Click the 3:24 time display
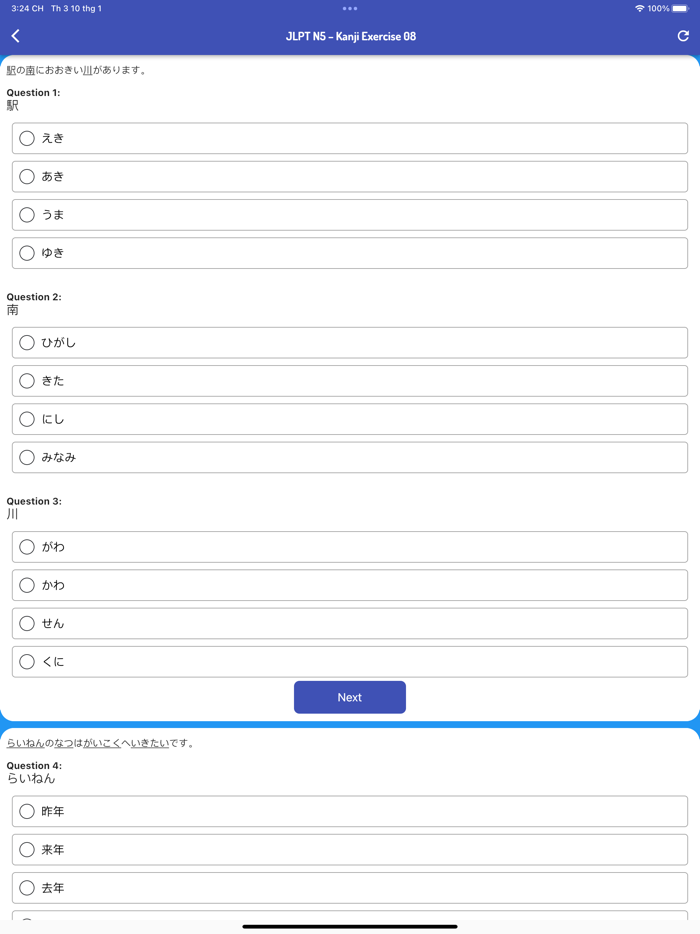 tap(21, 9)
